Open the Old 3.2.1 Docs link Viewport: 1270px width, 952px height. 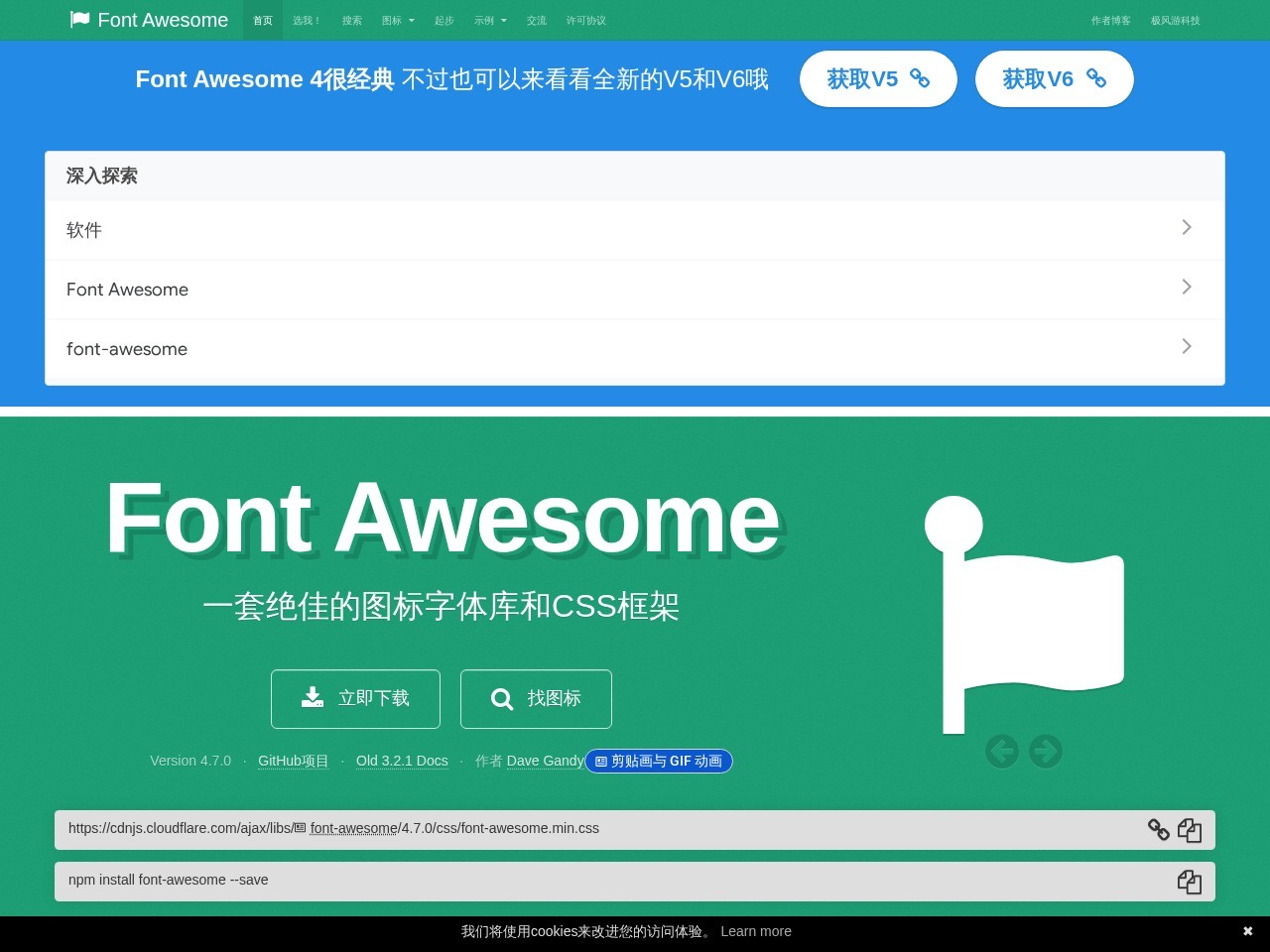(402, 761)
